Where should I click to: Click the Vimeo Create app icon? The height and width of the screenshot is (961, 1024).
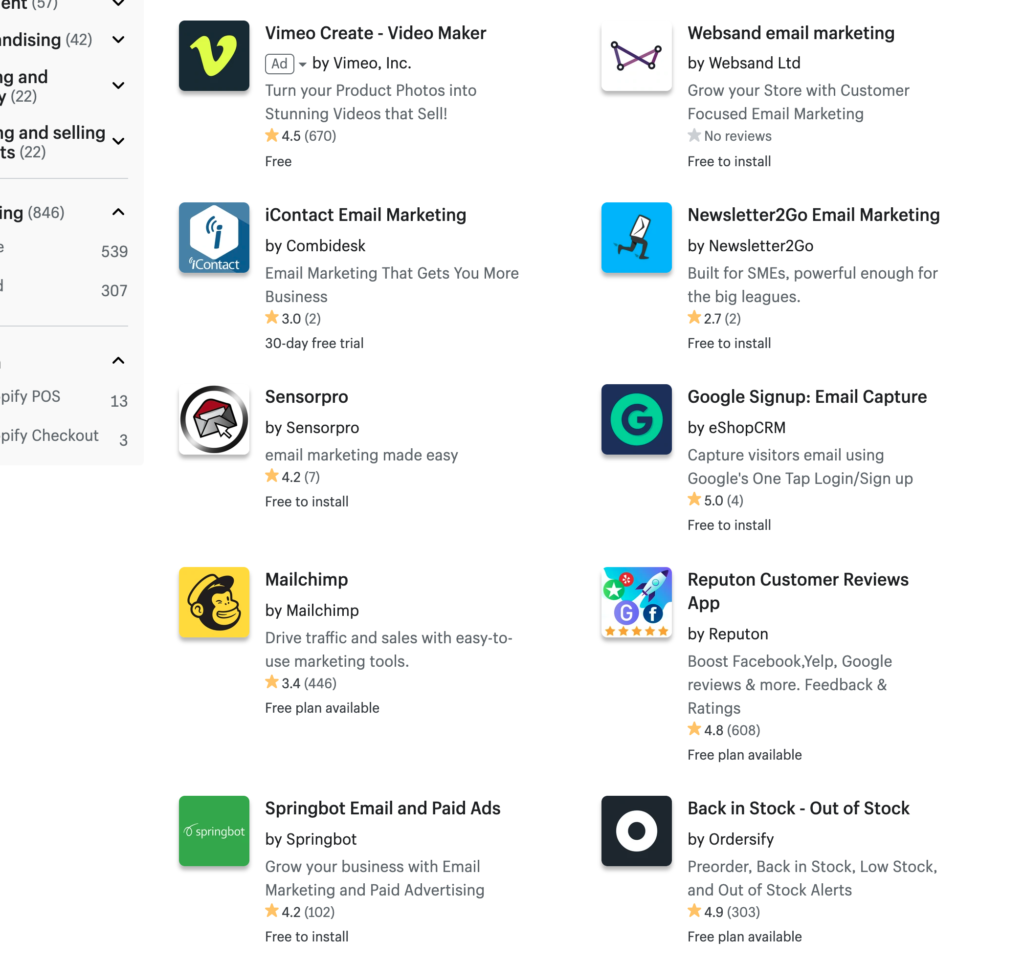[213, 55]
